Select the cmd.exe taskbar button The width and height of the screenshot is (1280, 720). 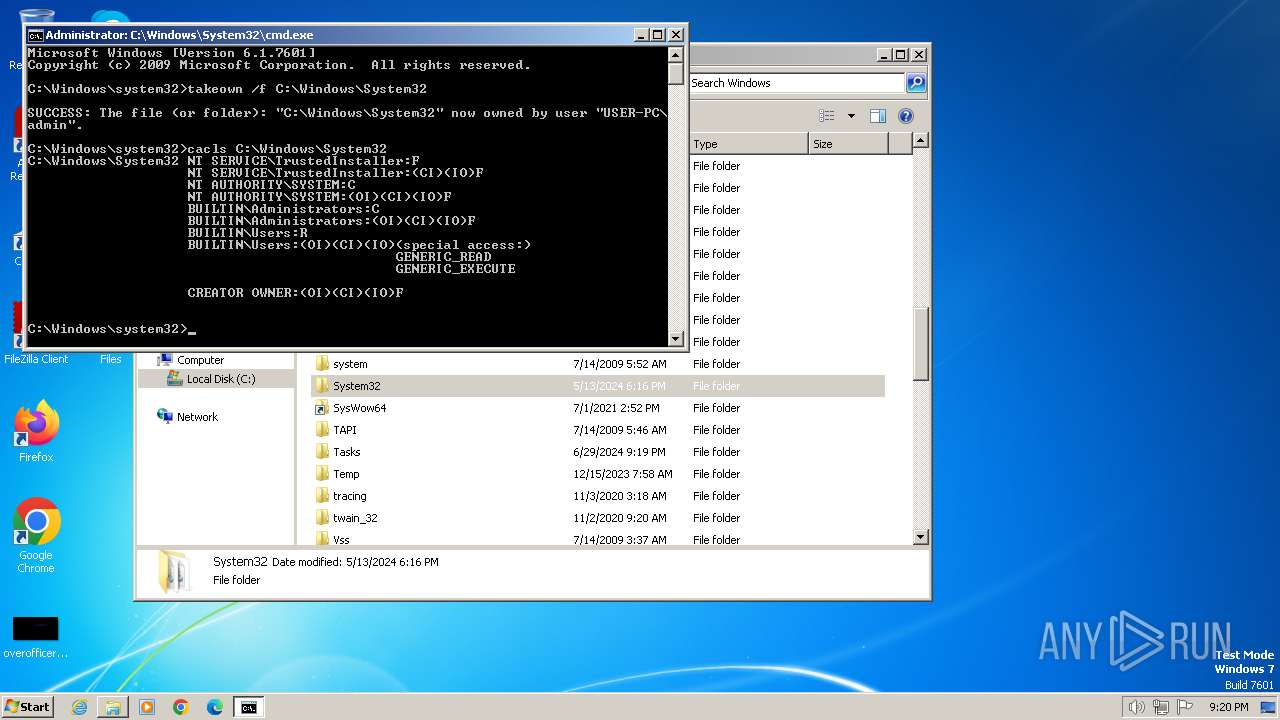tap(248, 707)
